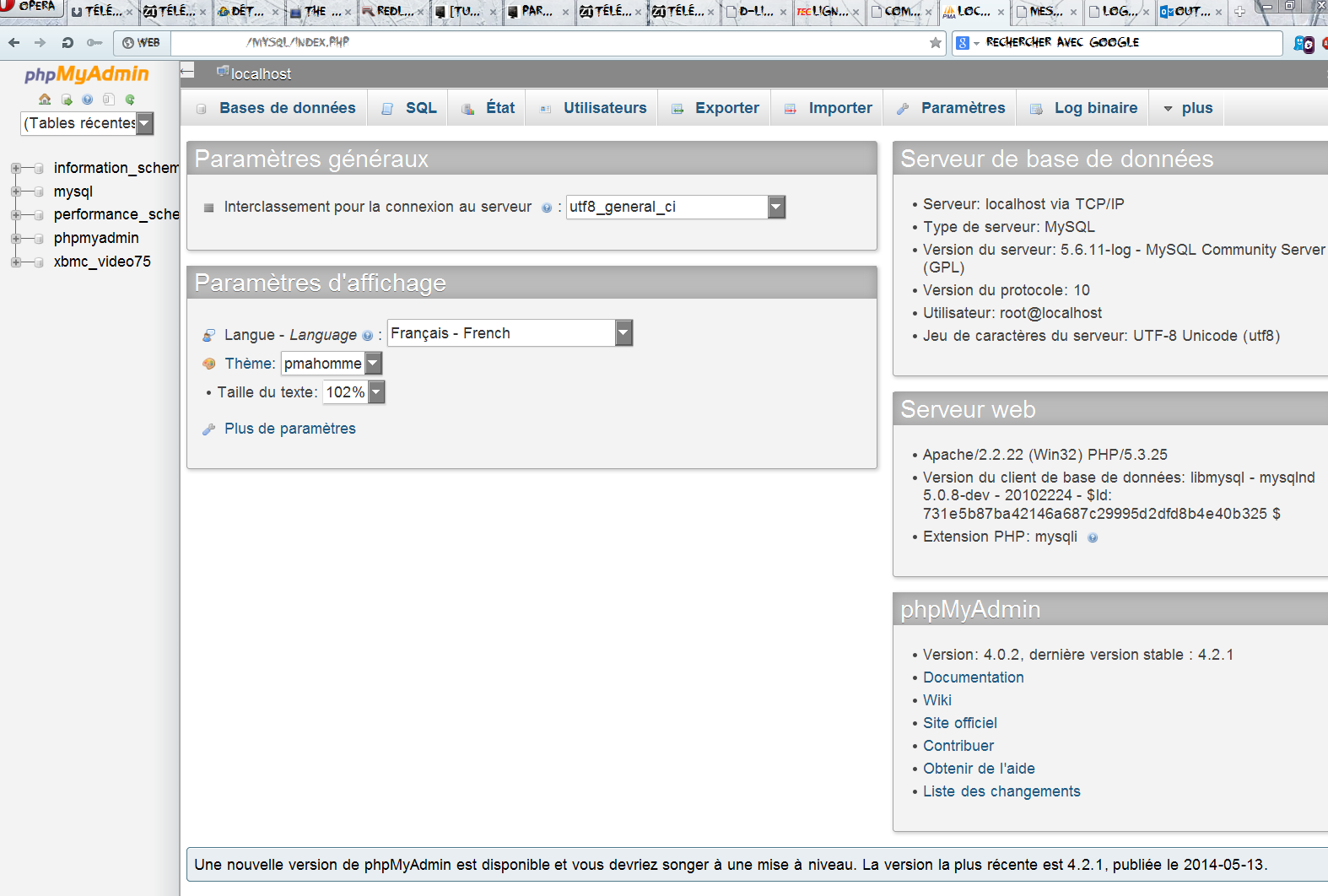
Task: Click the phpMyAdmin logo
Action: tap(86, 74)
